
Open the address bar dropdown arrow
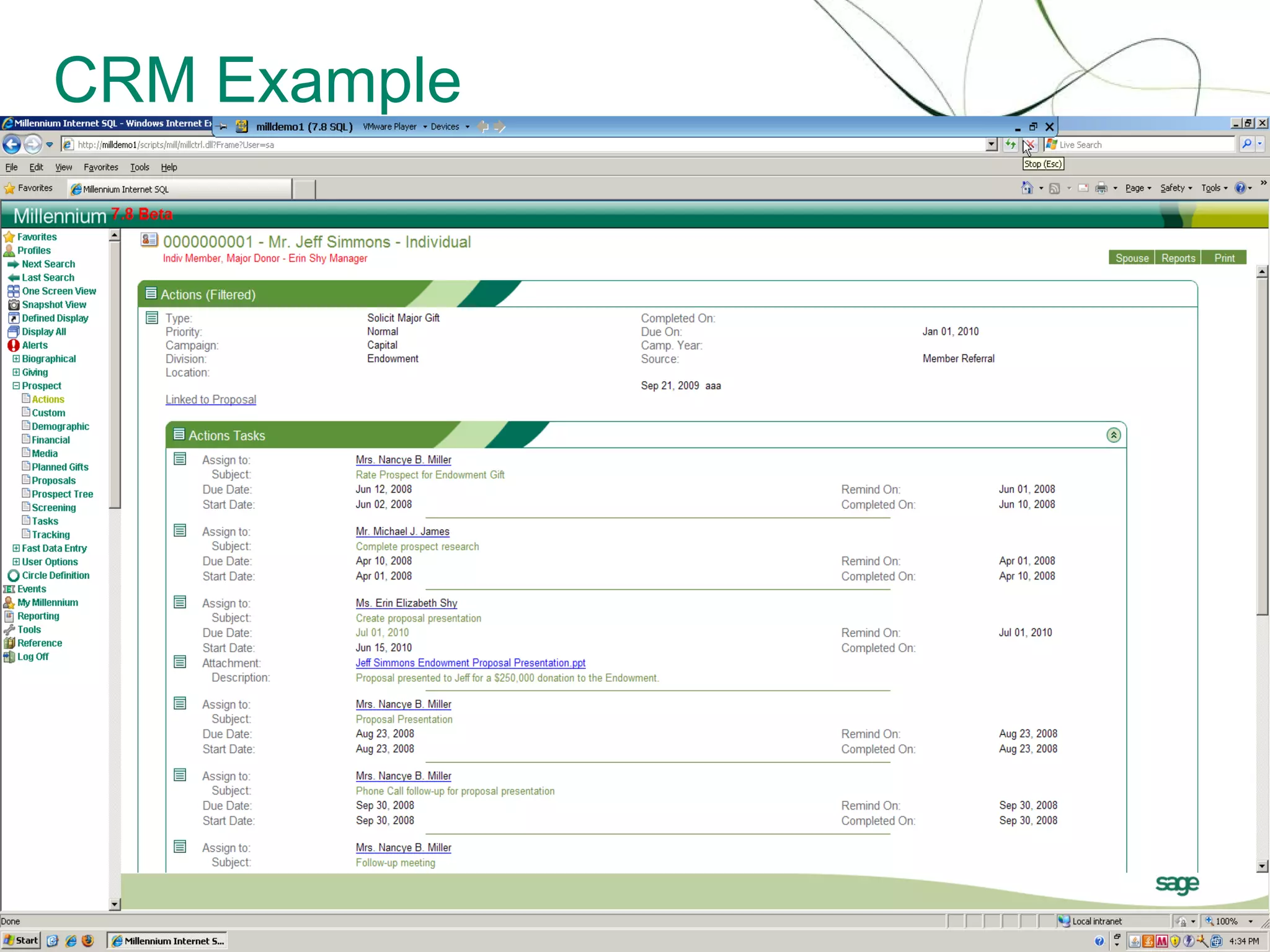coord(992,144)
